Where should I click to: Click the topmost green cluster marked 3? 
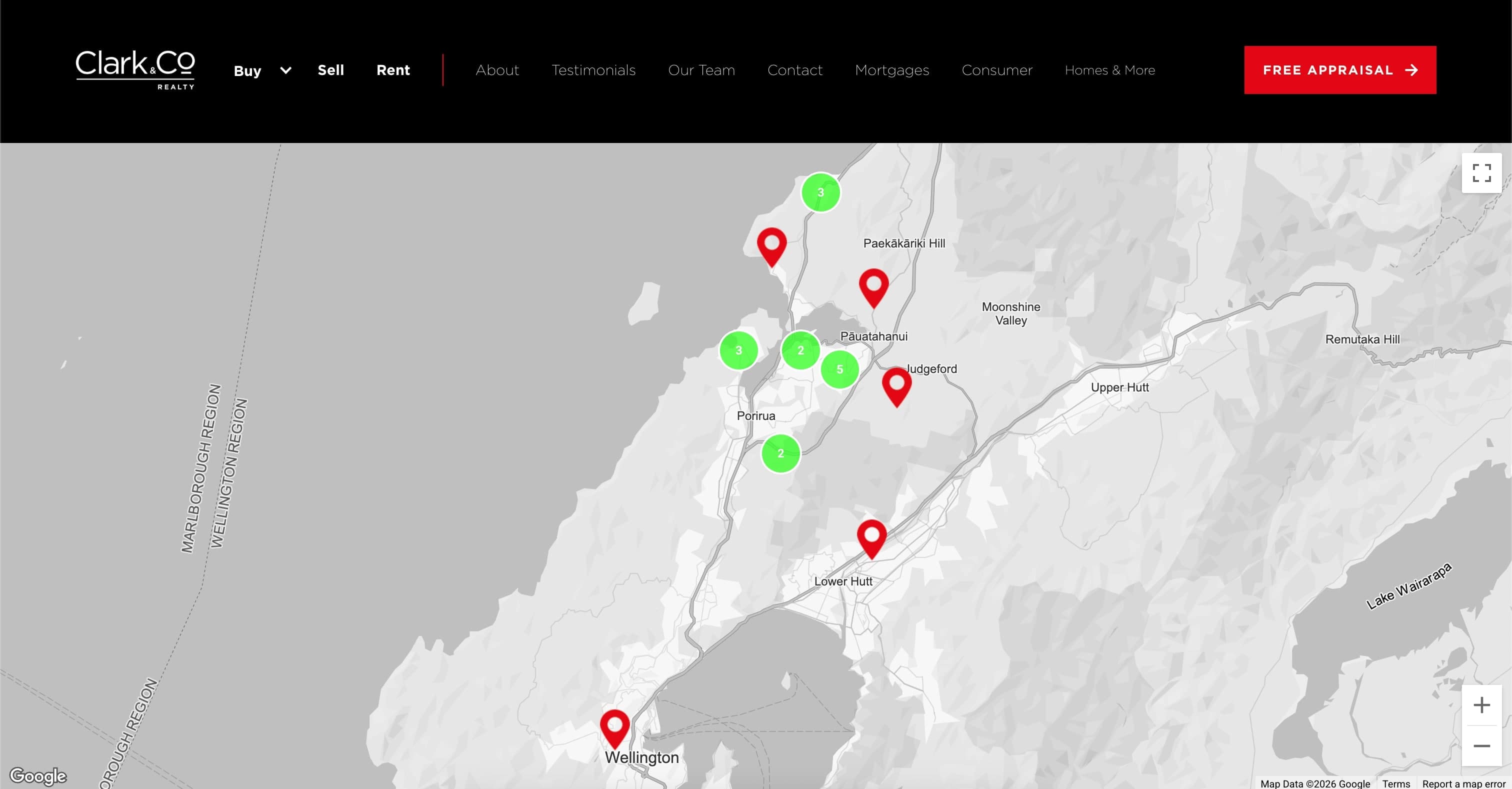click(x=820, y=192)
